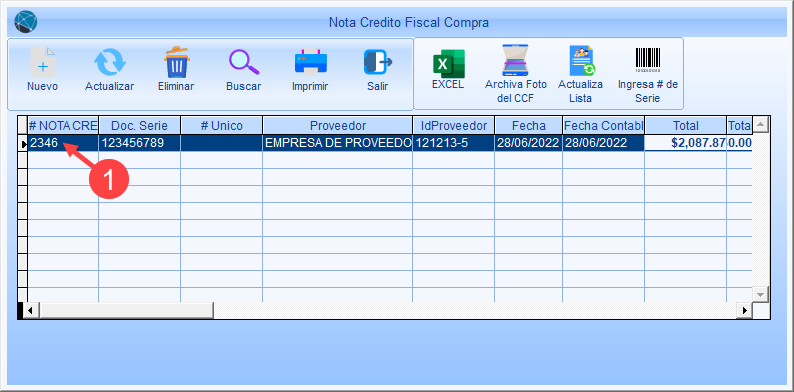This screenshot has height=392, width=794.
Task: Select the Proveedor column header
Action: pyautogui.click(x=338, y=125)
